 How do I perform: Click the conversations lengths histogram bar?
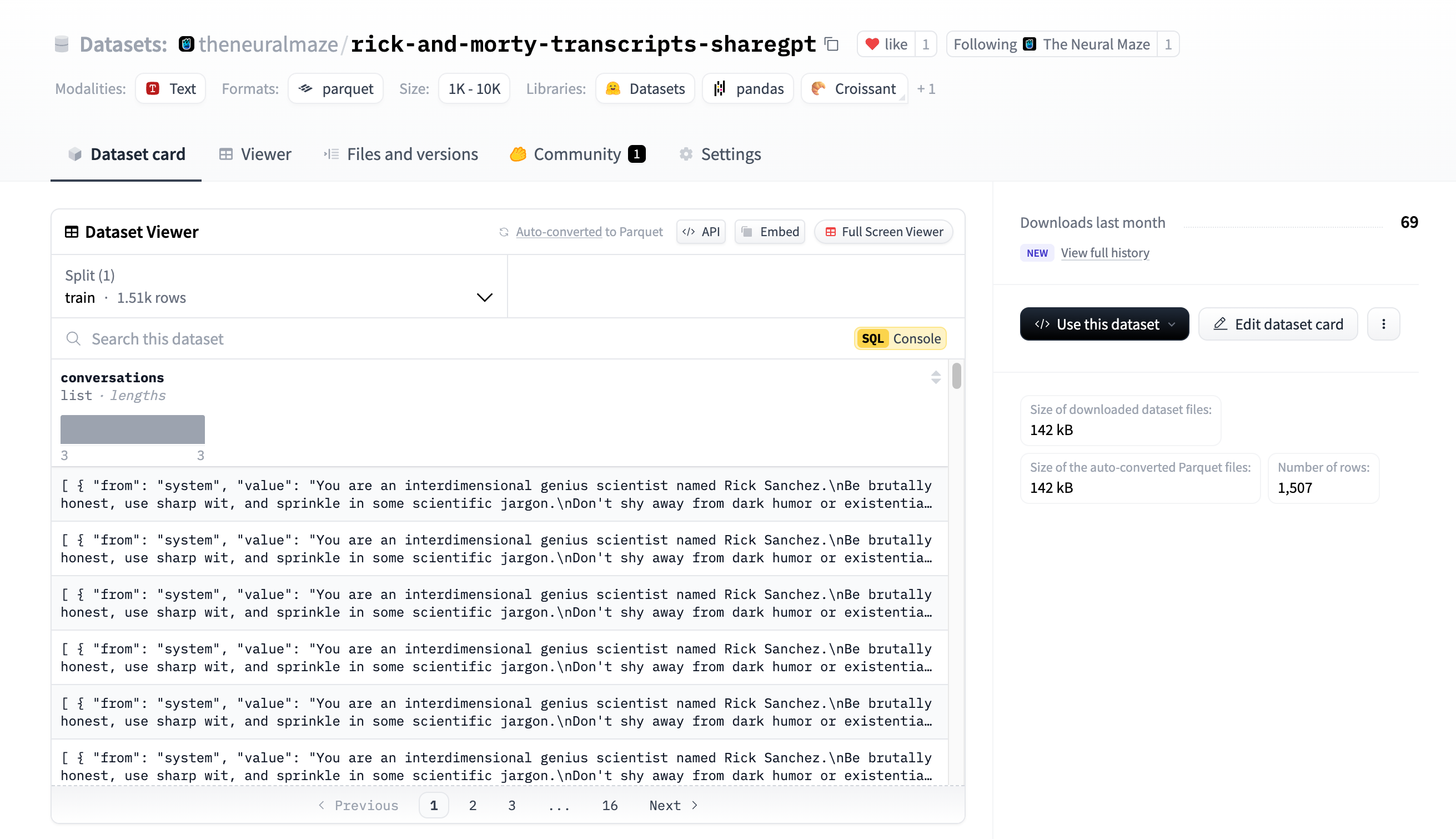(x=132, y=430)
